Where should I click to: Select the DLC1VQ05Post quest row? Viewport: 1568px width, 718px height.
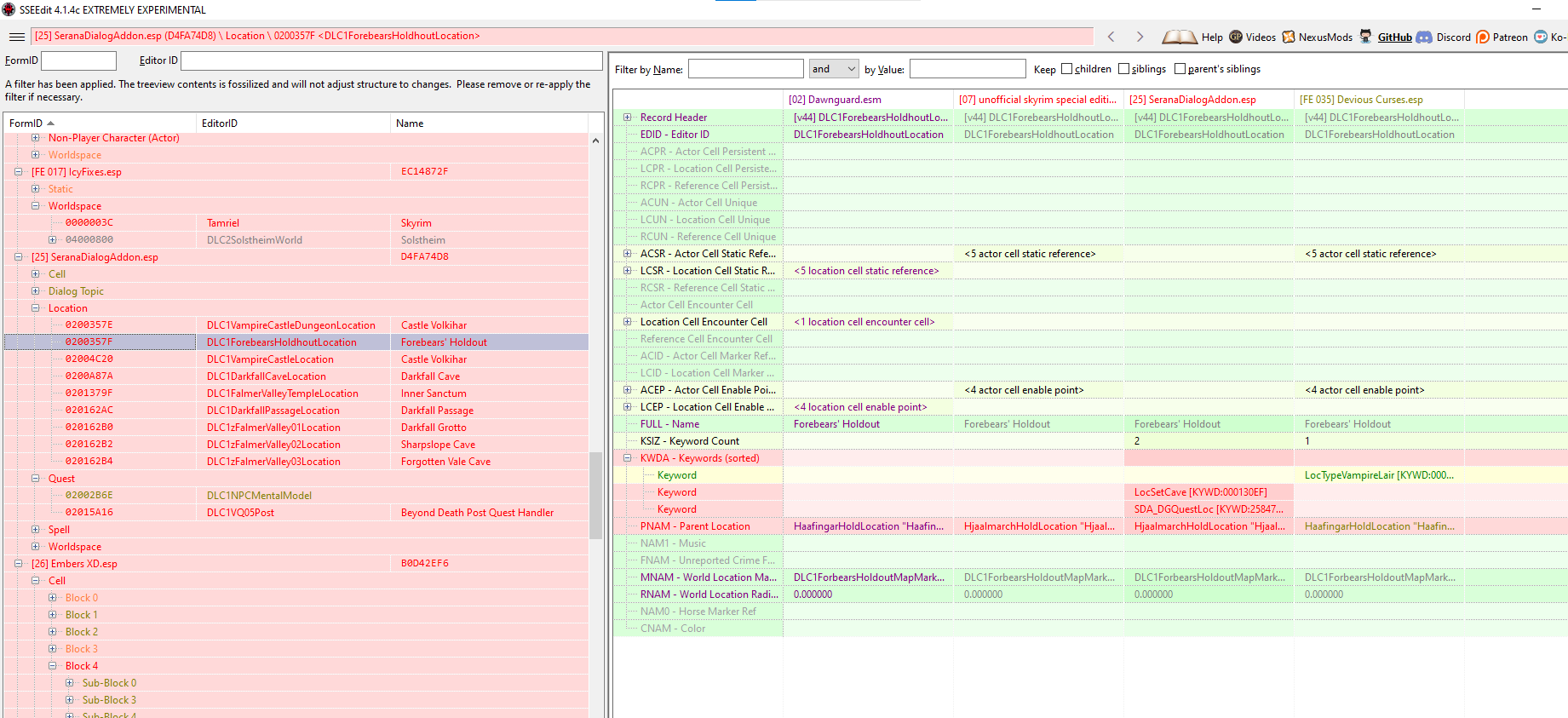tap(296, 513)
